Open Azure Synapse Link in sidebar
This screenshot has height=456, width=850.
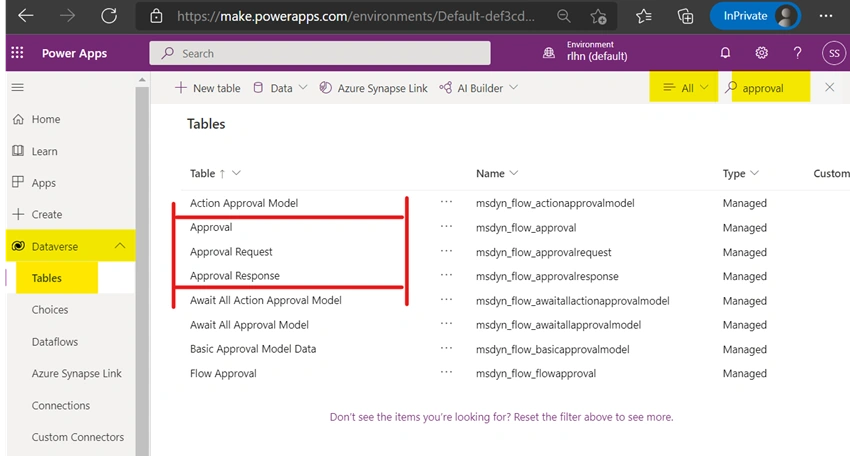click(x=76, y=374)
